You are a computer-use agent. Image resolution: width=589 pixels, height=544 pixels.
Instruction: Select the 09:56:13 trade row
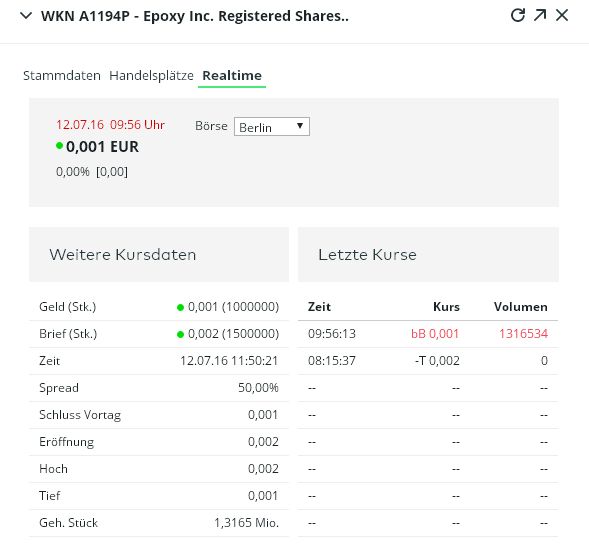428,334
